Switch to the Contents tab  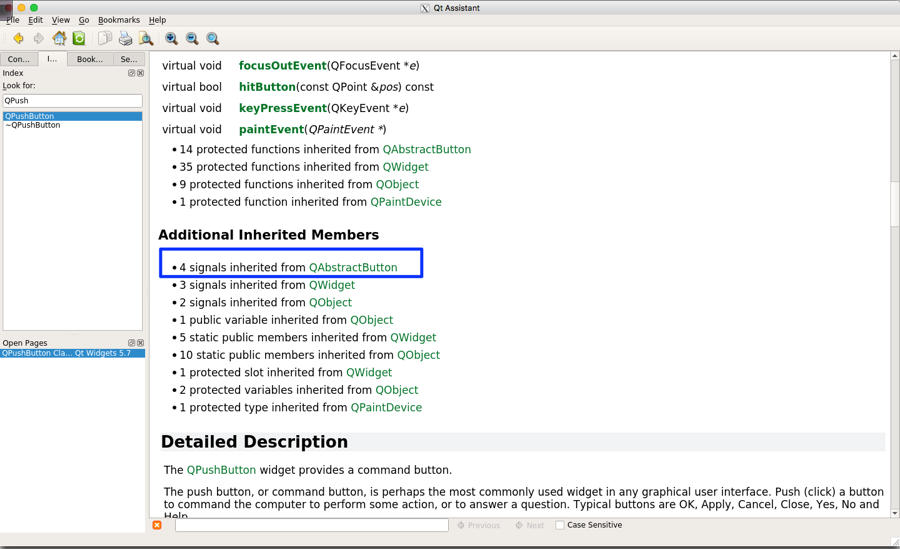[19, 59]
